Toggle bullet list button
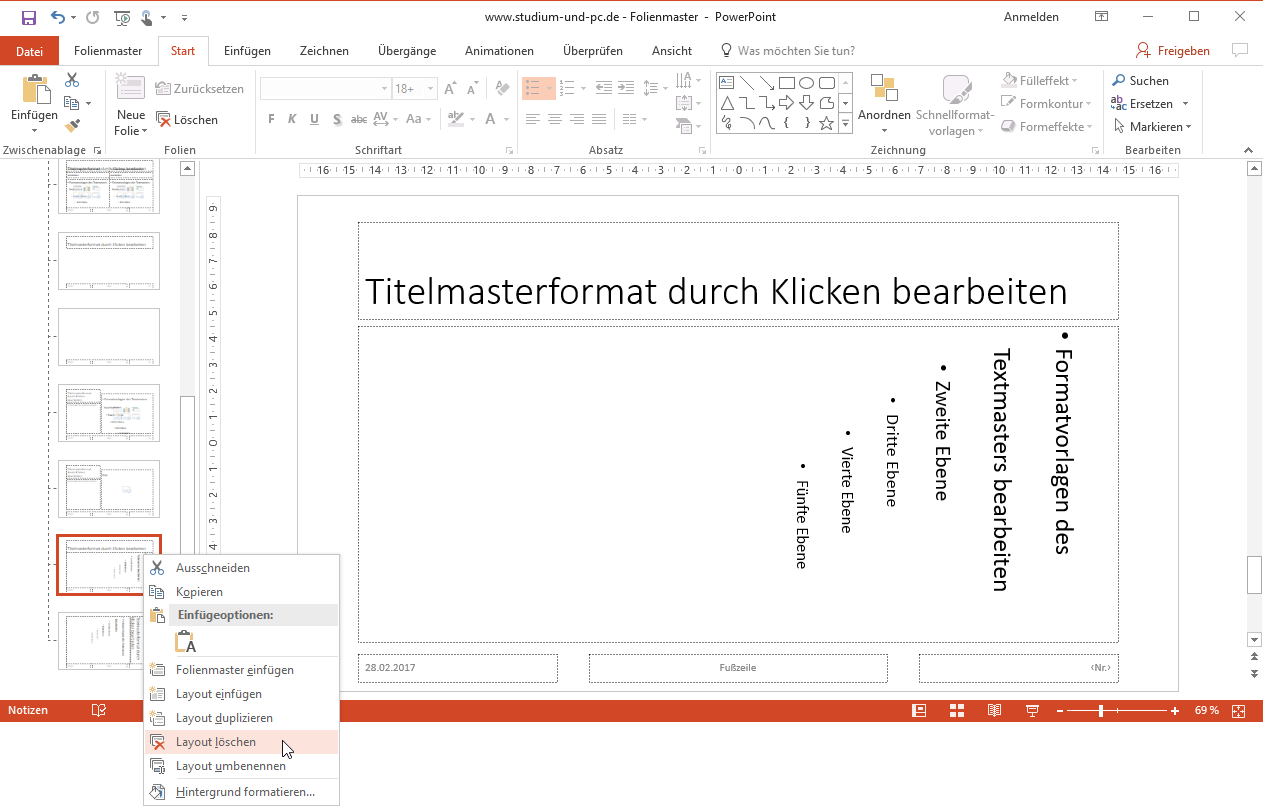 532,88
